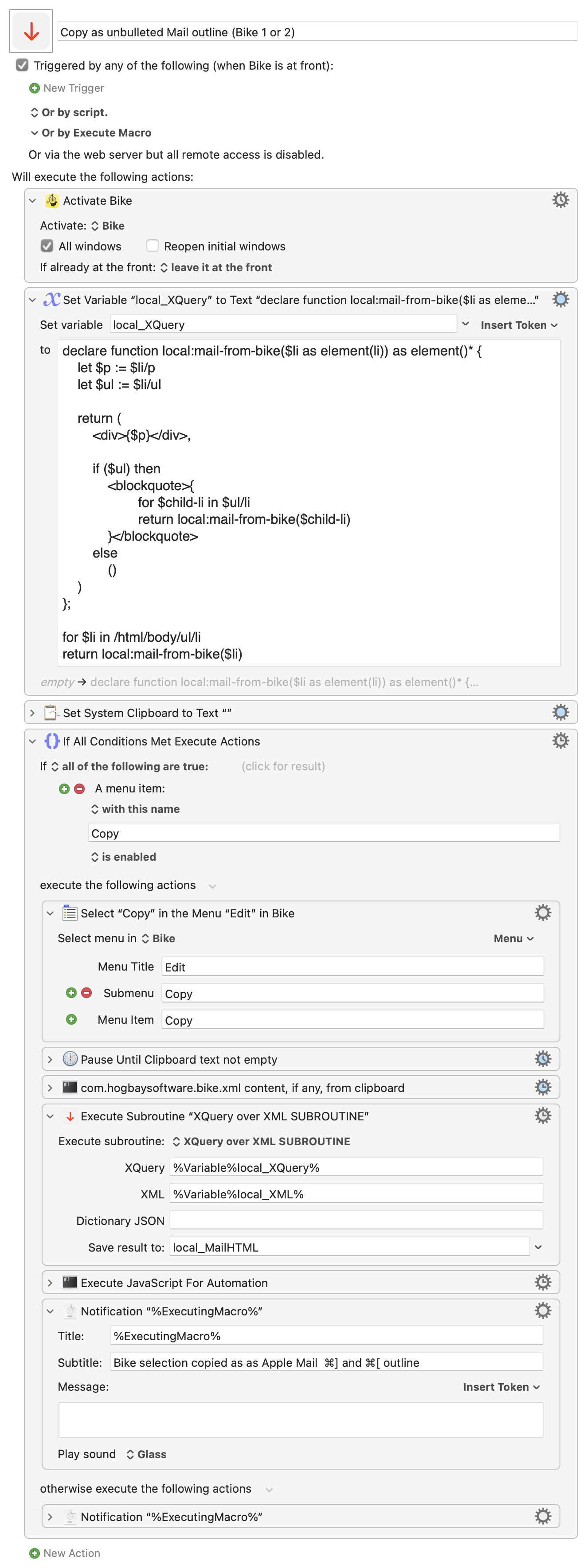This screenshot has height=1568, width=587.
Task: Open gear menu for Set Variable action
Action: coord(560,300)
